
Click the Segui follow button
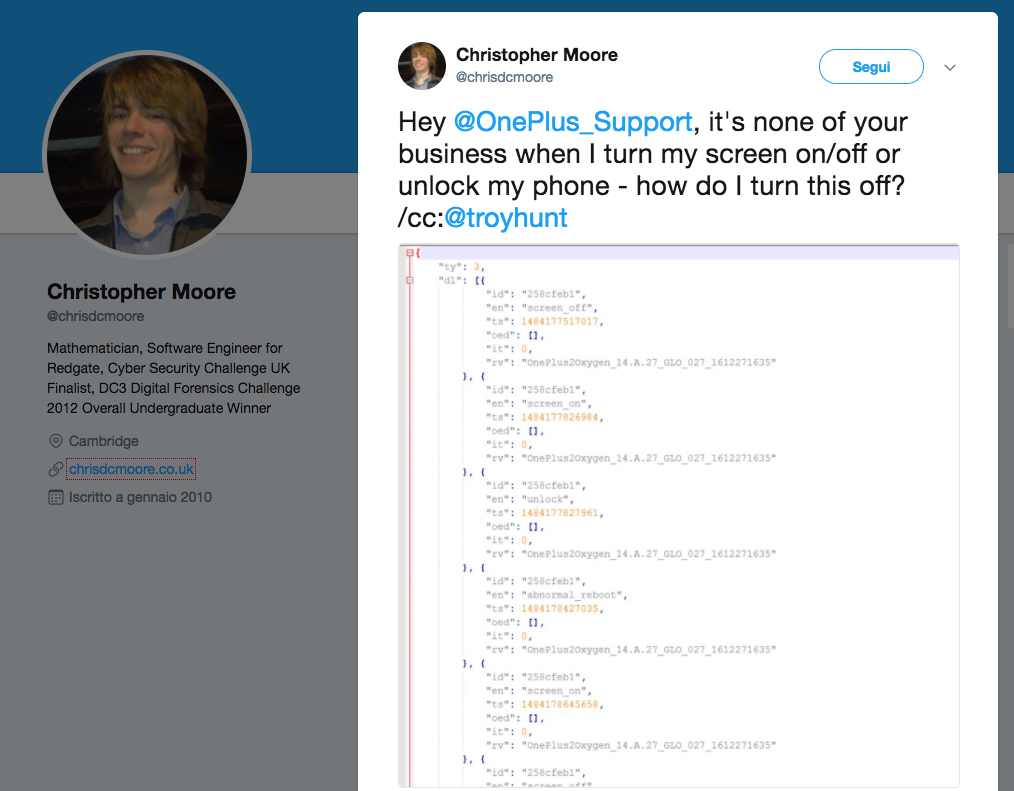(x=871, y=67)
